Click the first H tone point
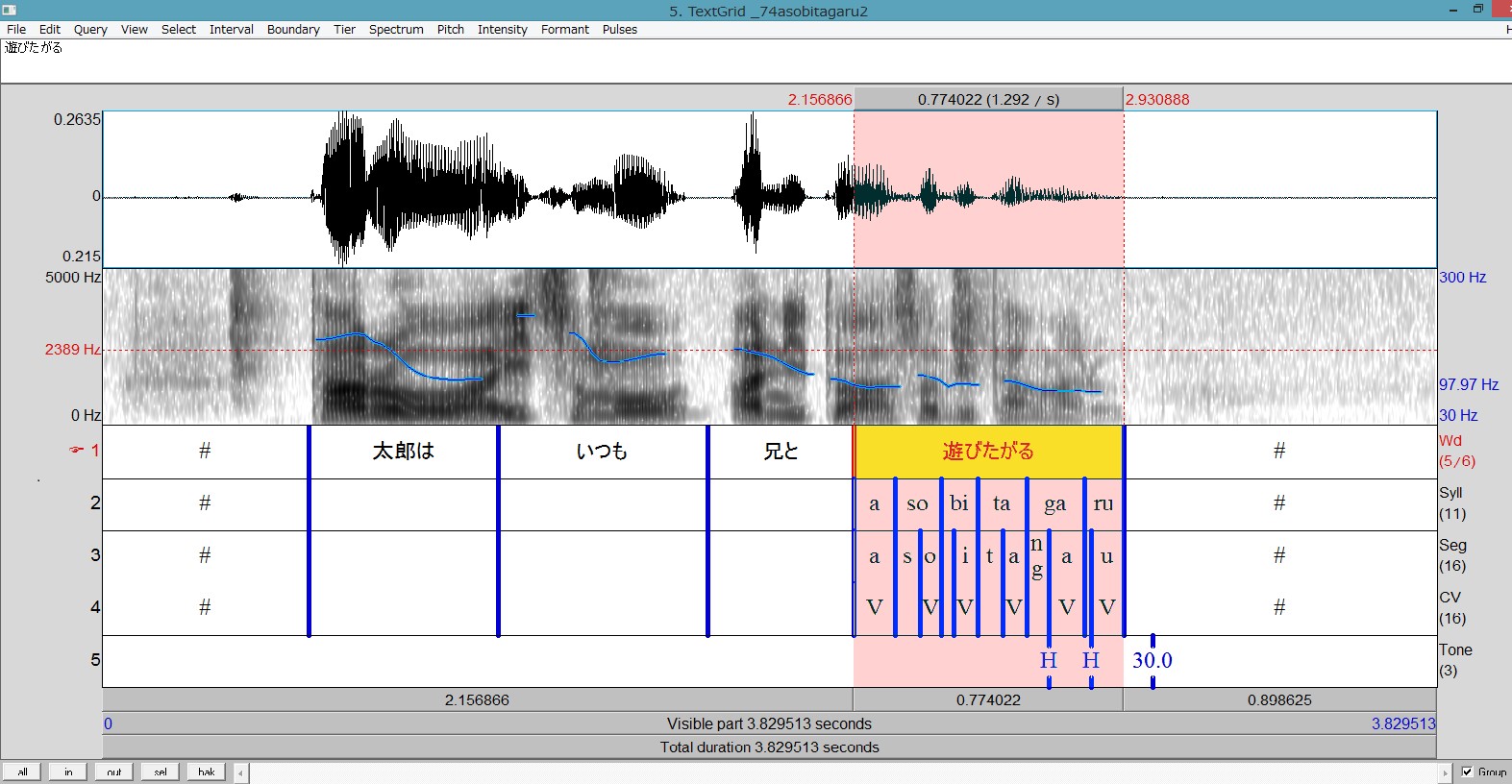1512x784 pixels. [1048, 660]
